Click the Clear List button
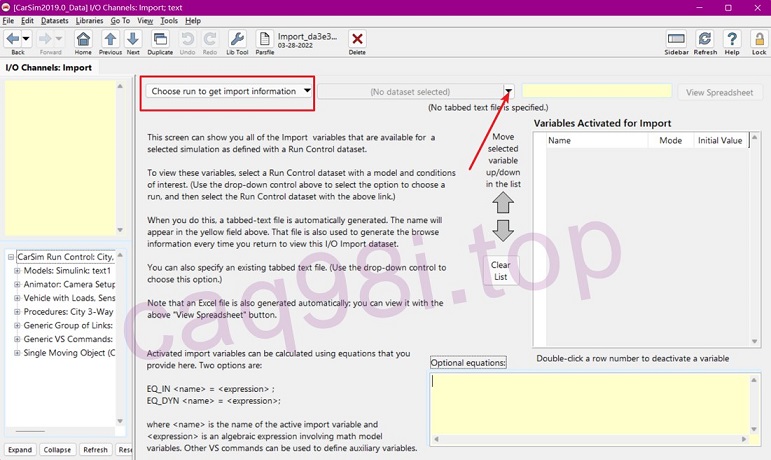The height and width of the screenshot is (460, 771). click(501, 271)
